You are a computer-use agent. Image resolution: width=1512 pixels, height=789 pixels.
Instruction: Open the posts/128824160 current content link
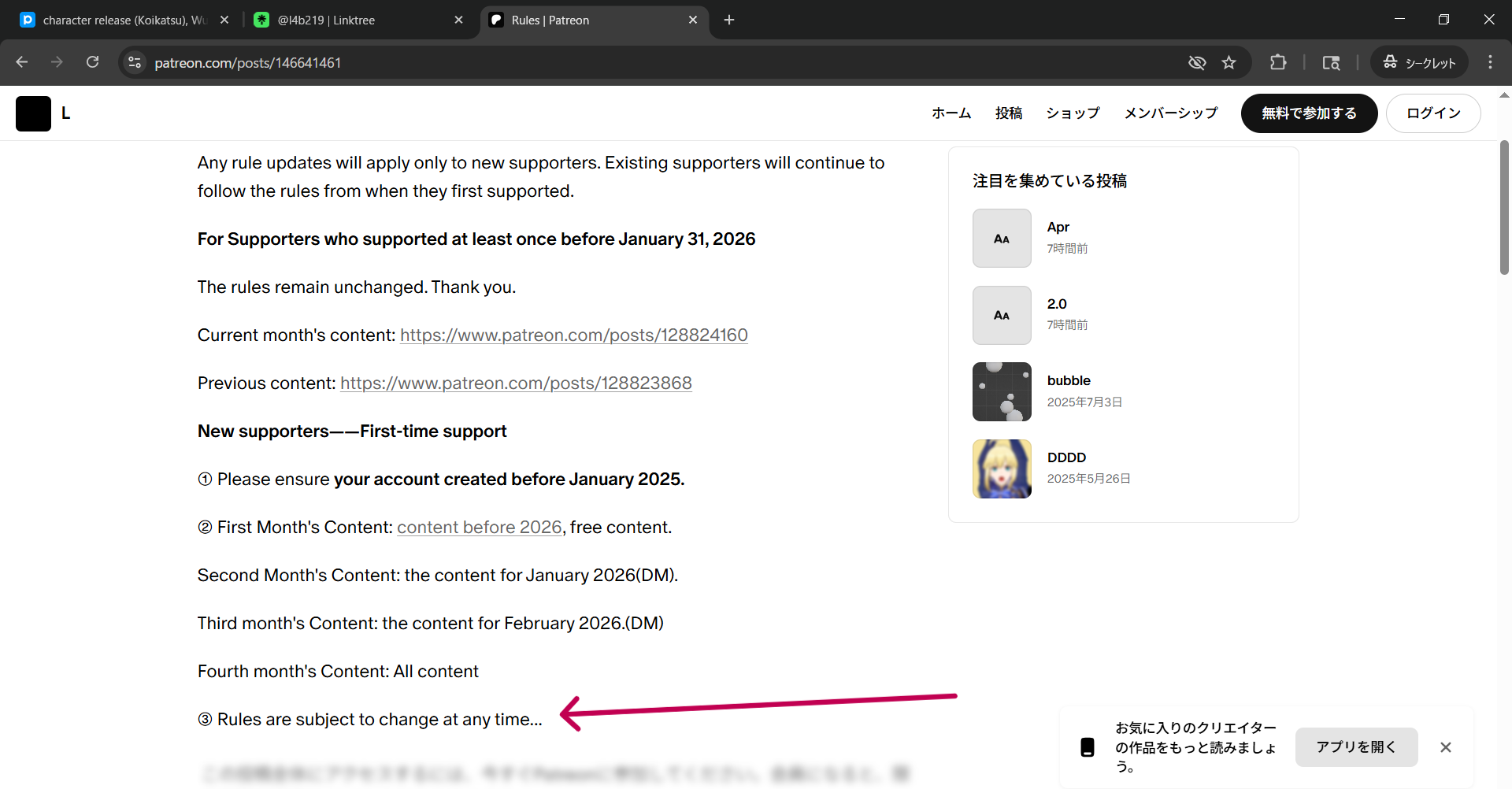573,335
